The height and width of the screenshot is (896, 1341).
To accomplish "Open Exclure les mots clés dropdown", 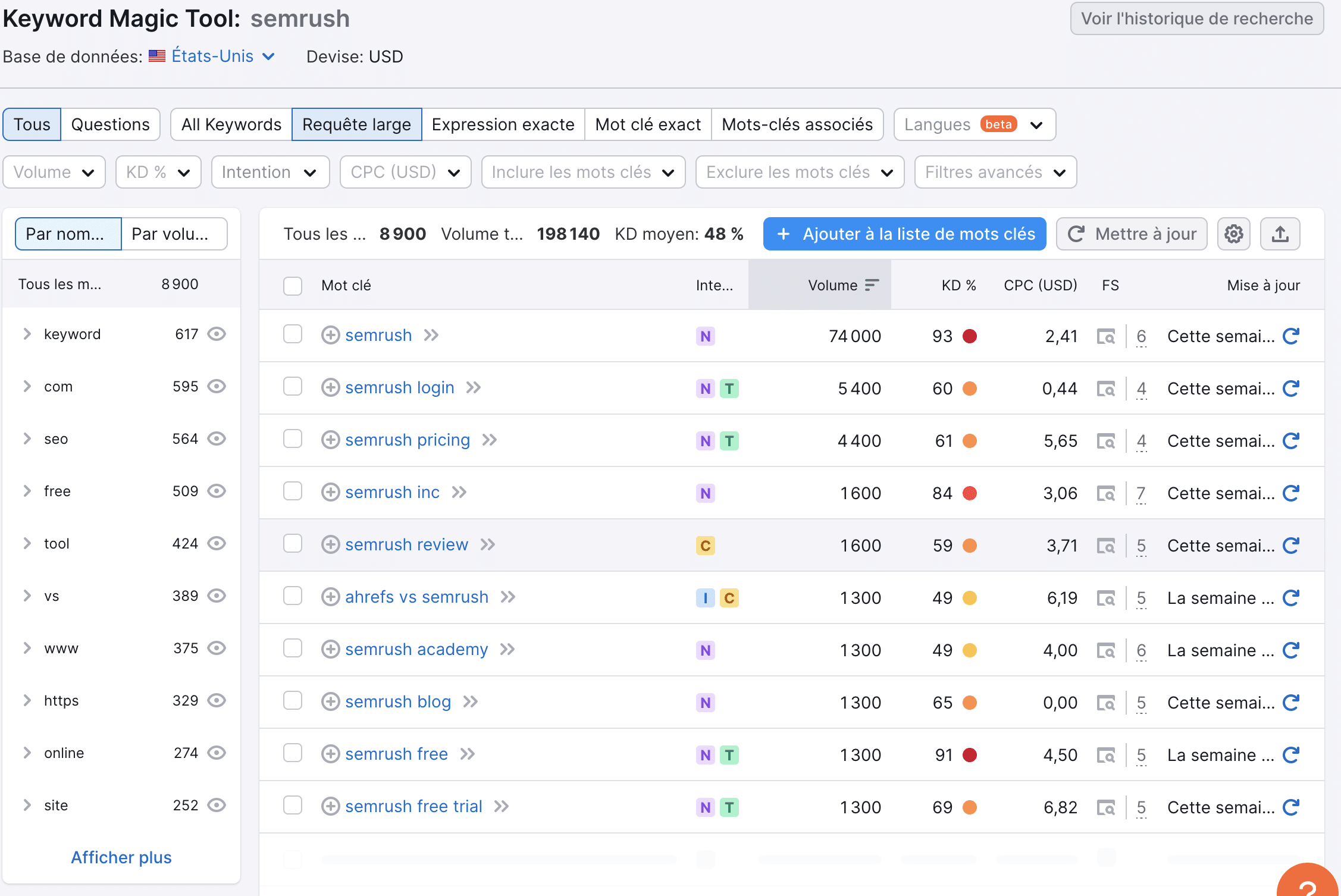I will click(x=800, y=172).
